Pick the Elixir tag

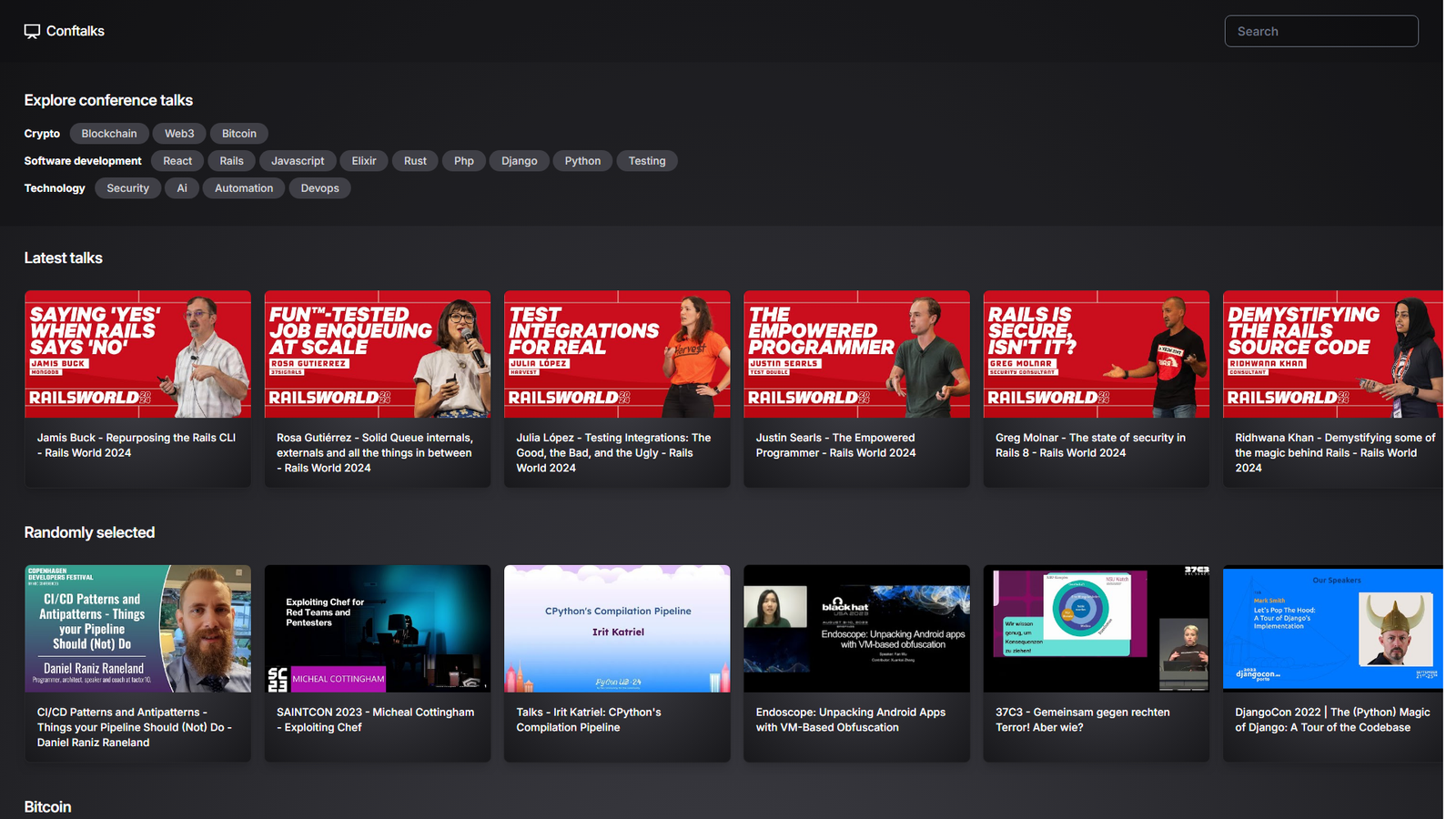pyautogui.click(x=364, y=161)
